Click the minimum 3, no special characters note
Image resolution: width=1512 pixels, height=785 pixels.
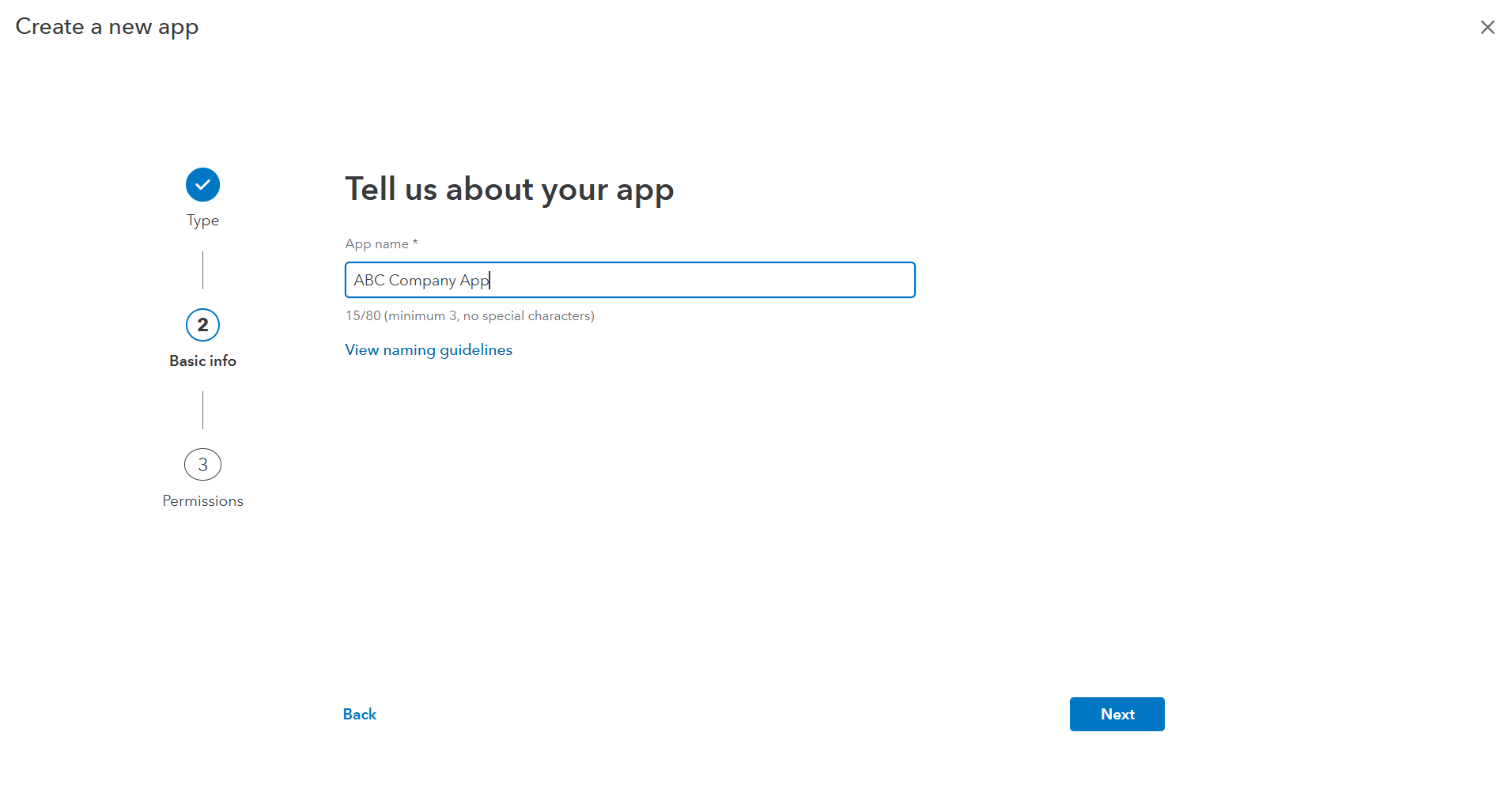coord(490,316)
